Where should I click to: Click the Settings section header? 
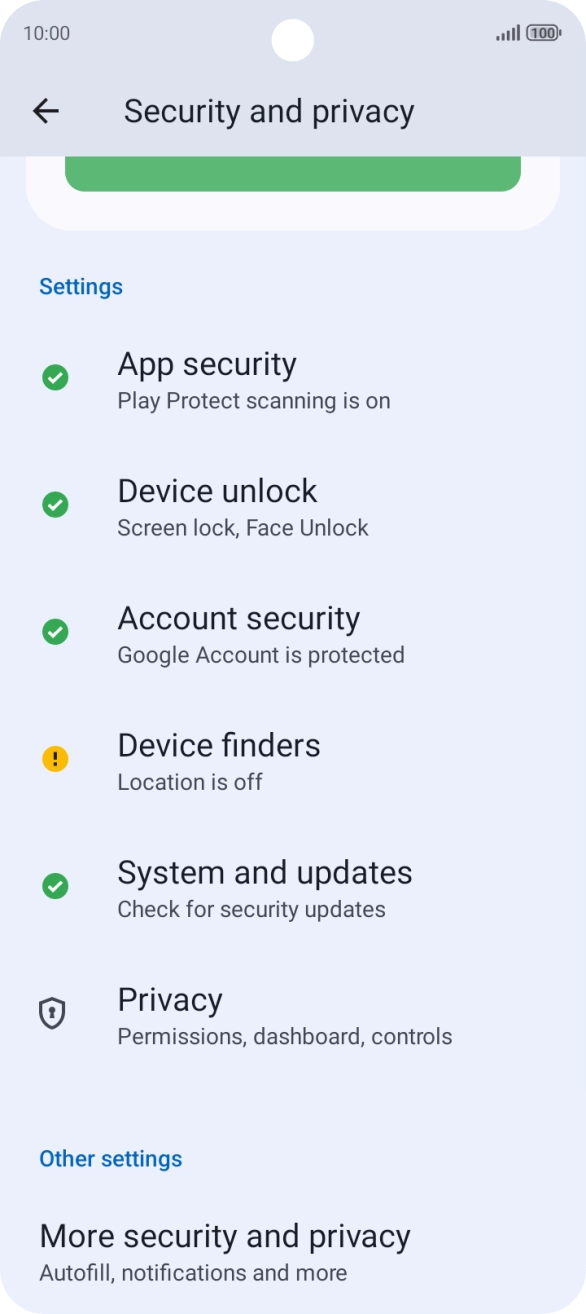81,287
